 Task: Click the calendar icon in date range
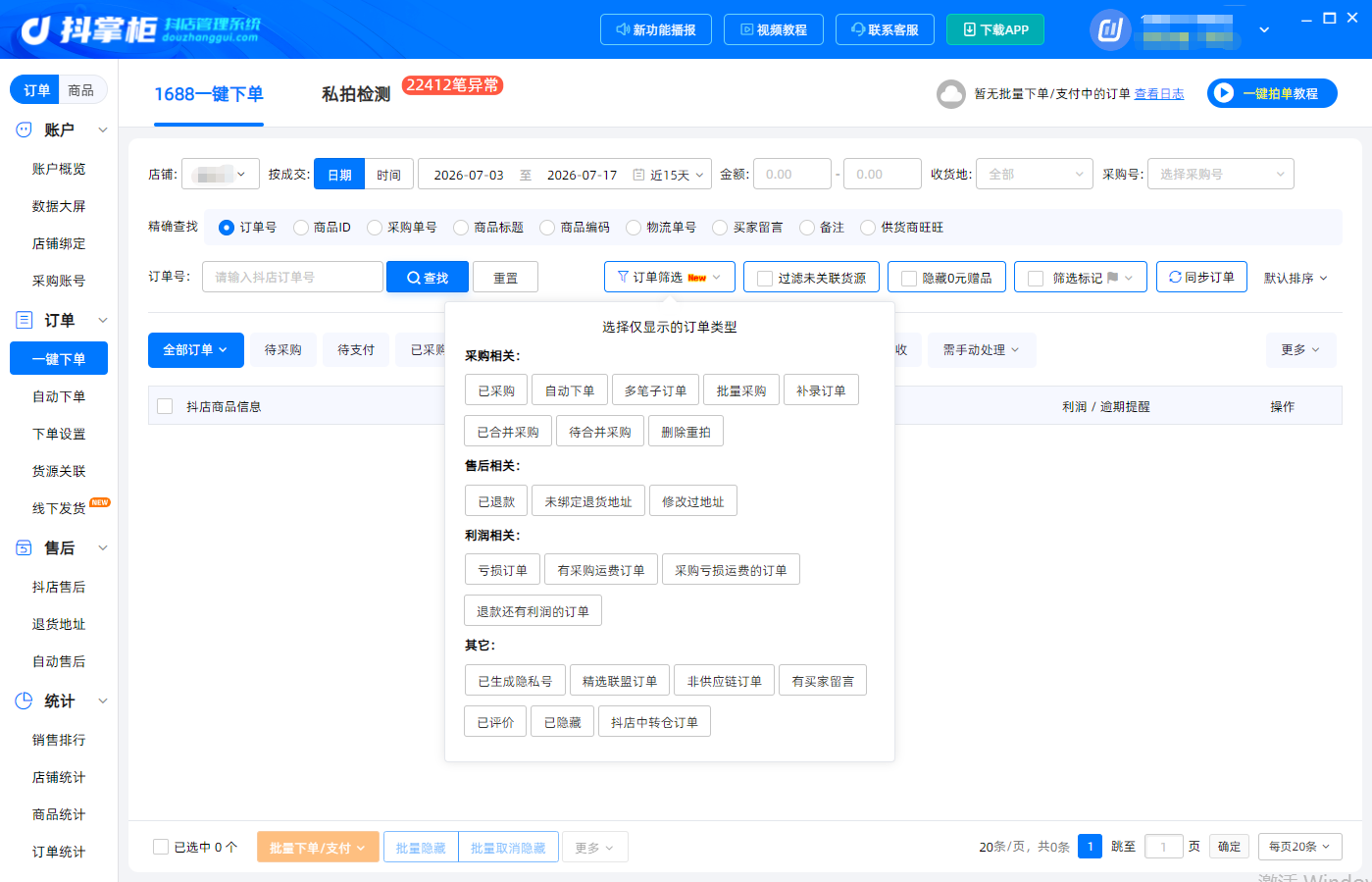pos(639,175)
